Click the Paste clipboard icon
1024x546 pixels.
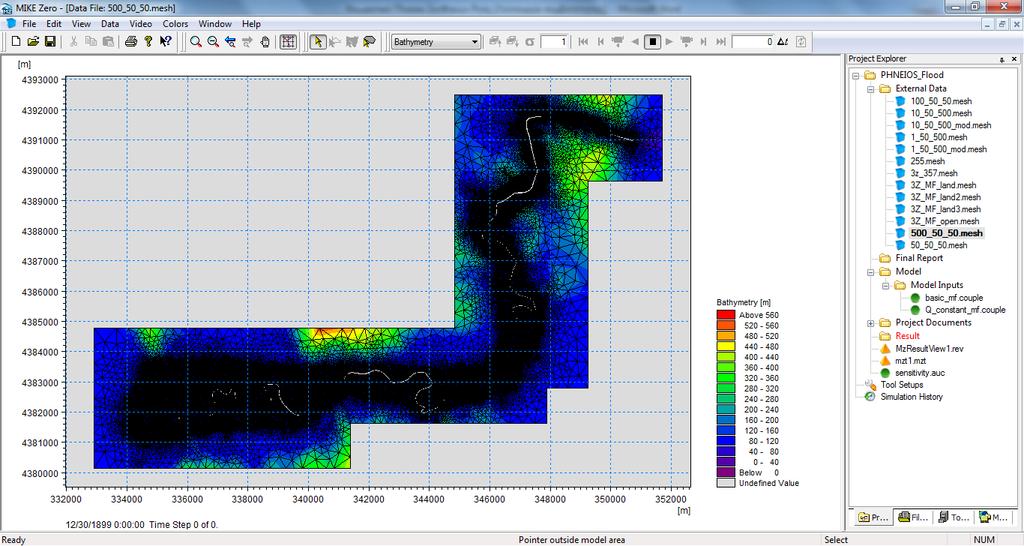pos(108,42)
